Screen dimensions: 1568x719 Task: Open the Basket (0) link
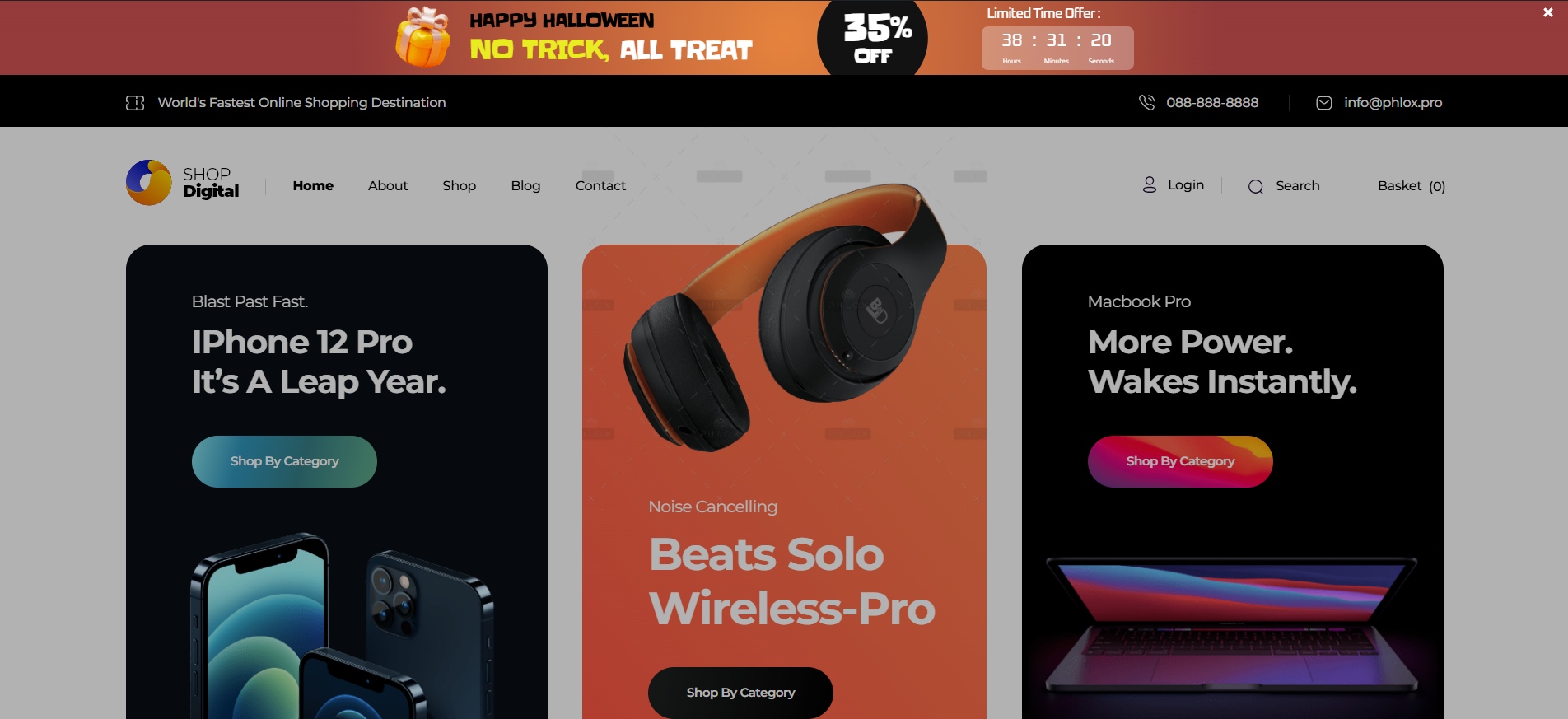pos(1412,186)
